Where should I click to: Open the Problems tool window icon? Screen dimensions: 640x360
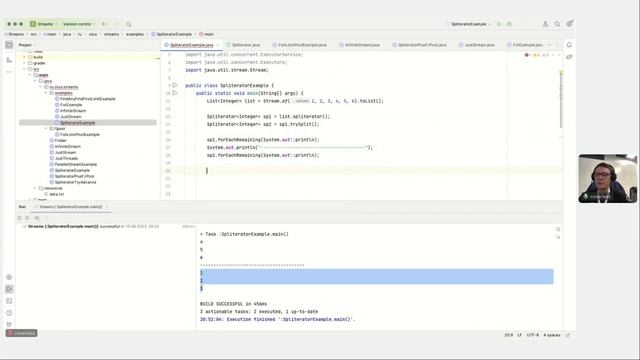[x=9, y=313]
